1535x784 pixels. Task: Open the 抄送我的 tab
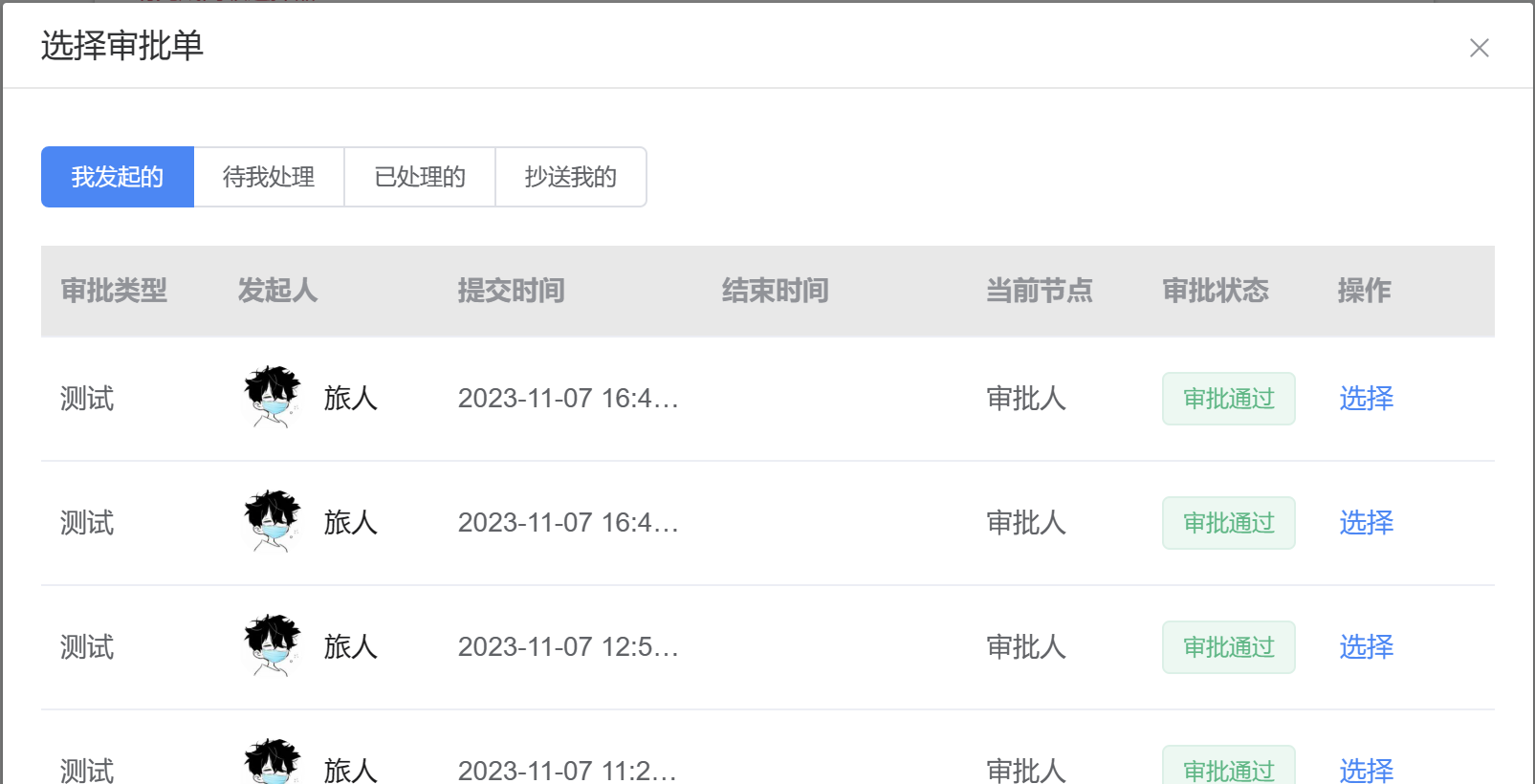click(x=571, y=177)
